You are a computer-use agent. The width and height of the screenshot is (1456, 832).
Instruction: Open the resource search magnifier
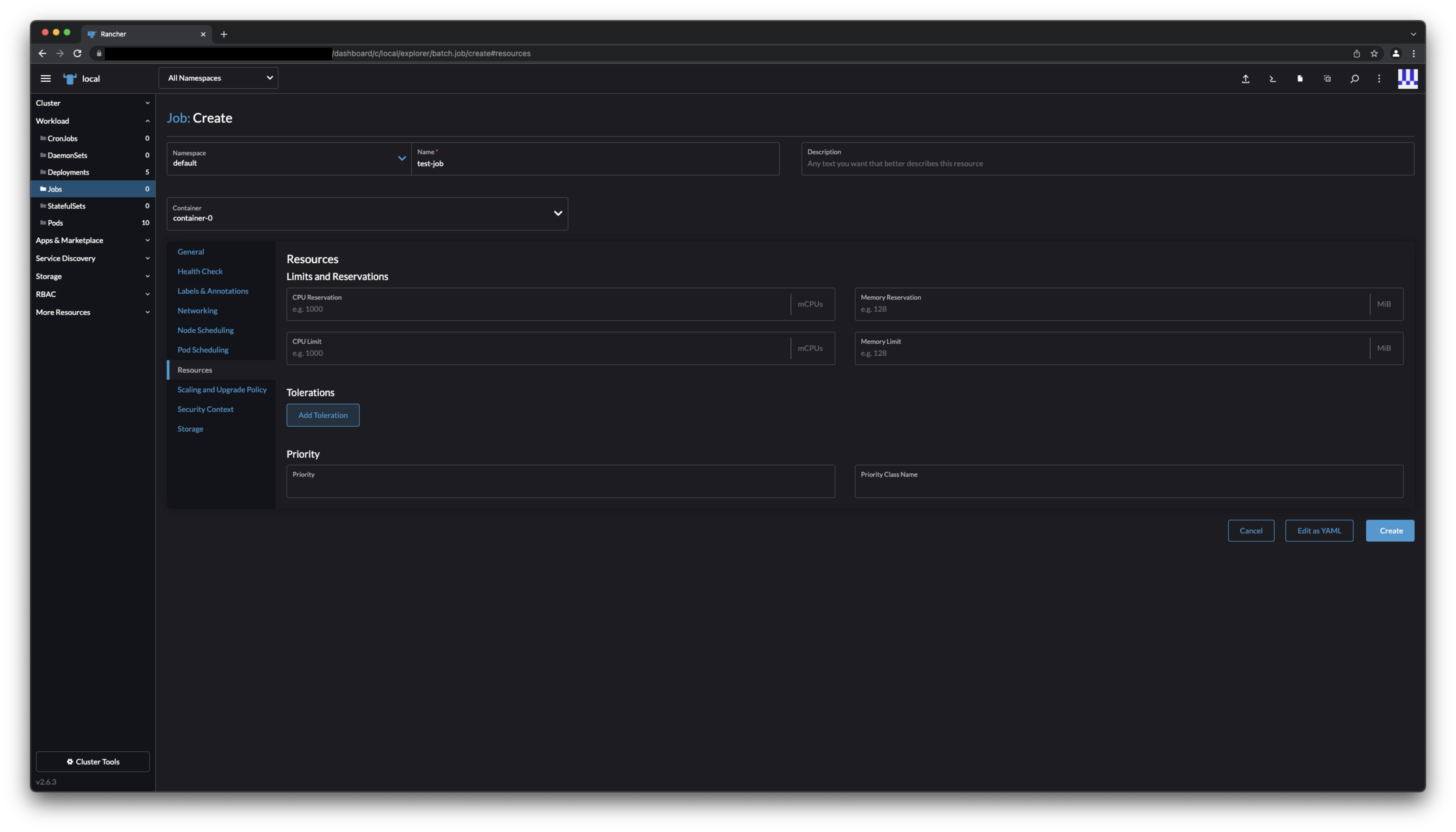tap(1354, 78)
